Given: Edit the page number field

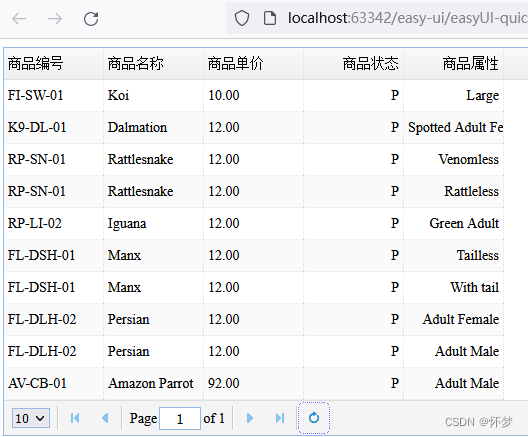Looking at the screenshot, I should point(180,418).
